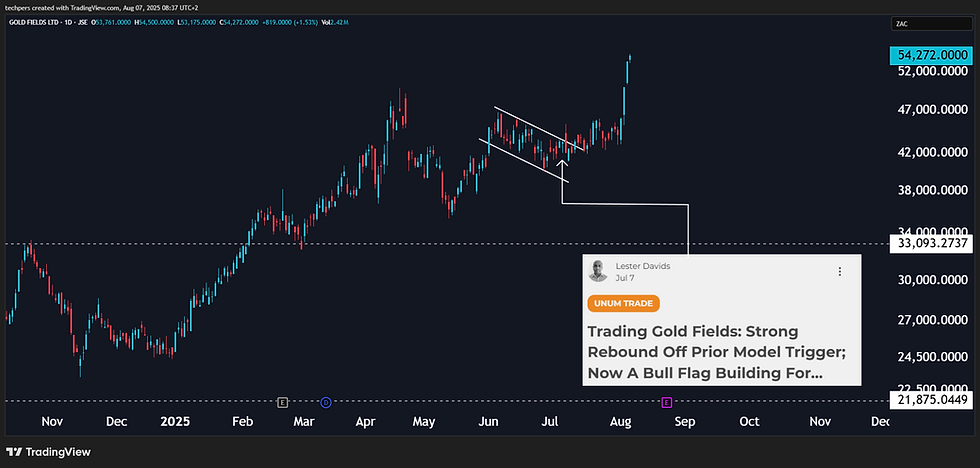Click the 38,000.0000 price axis label
This screenshot has height=468, width=980.
[x=931, y=189]
